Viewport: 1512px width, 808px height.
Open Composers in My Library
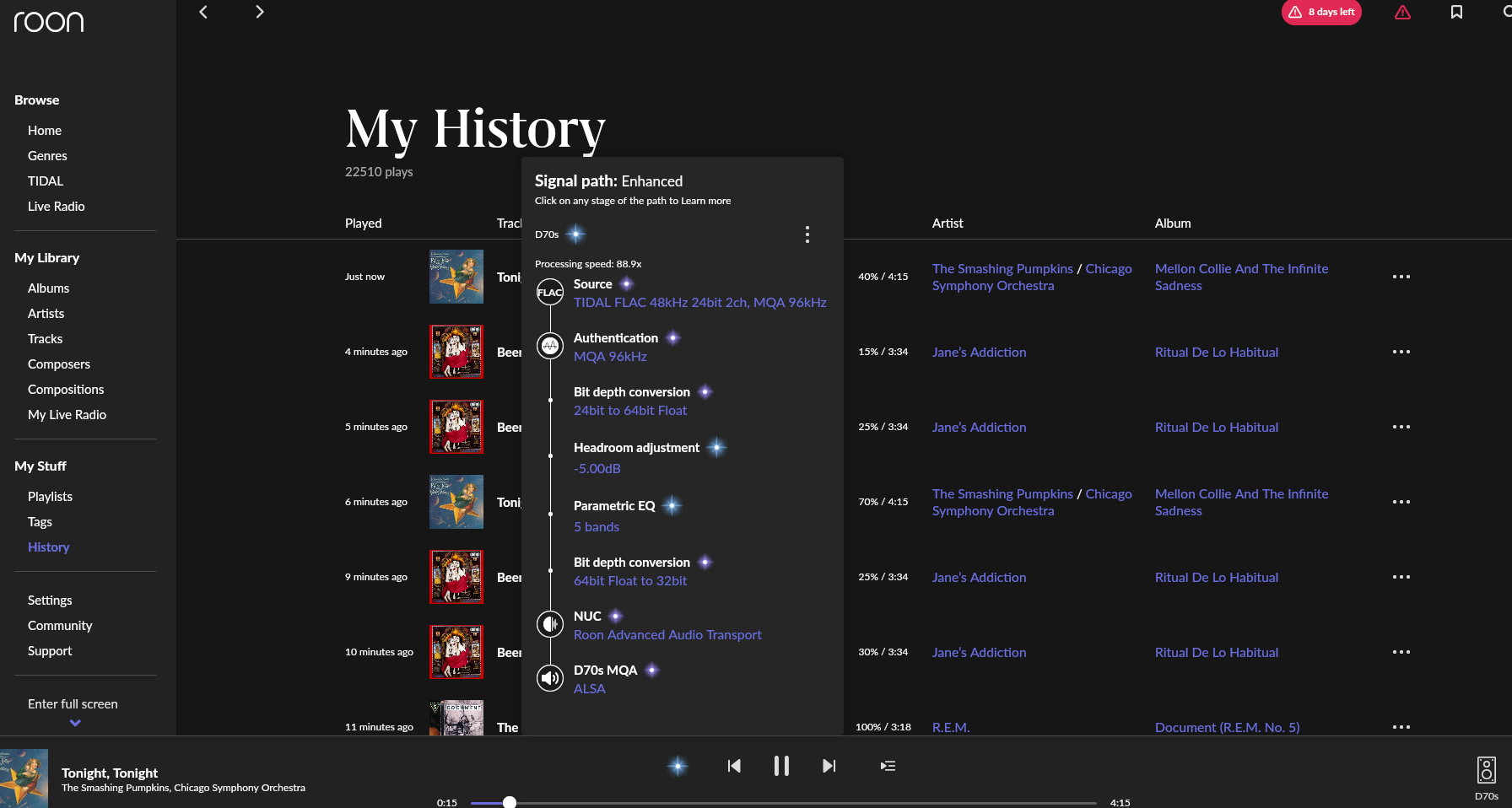pyautogui.click(x=59, y=364)
